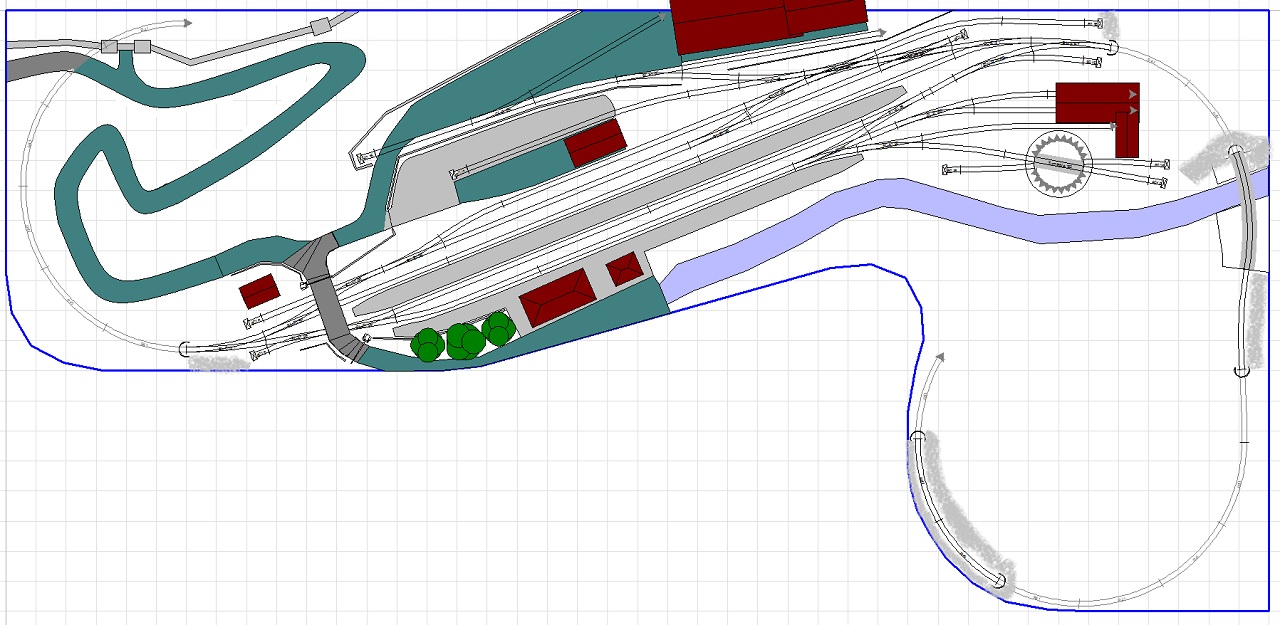Click the track arrow in top-left corner

point(186,23)
